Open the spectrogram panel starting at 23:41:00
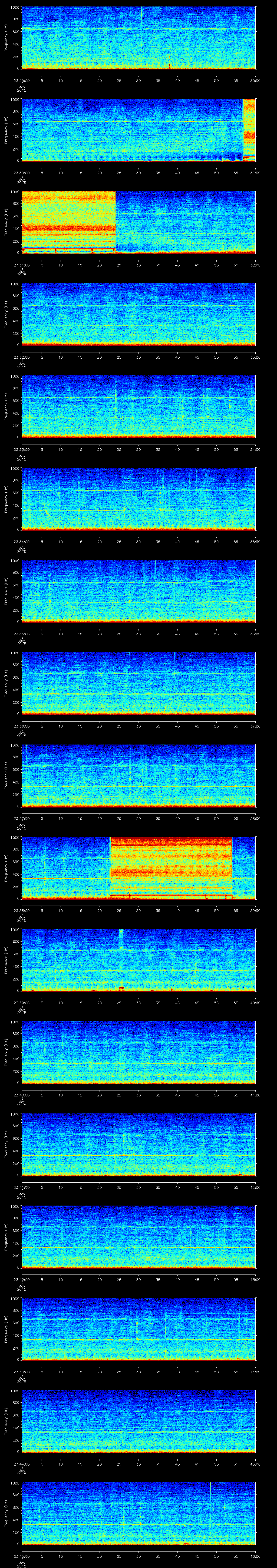This screenshot has width=277, height=1568. coord(138,1145)
